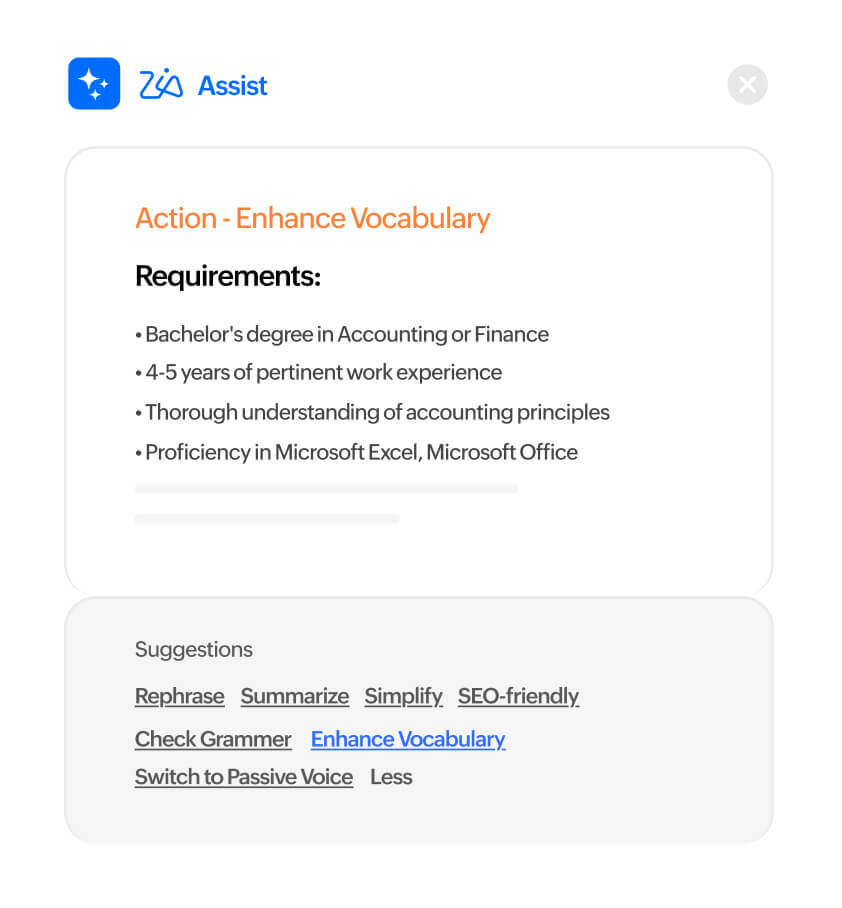Collapse suggestions with the Less toggle
The width and height of the screenshot is (842, 908).
[391, 777]
